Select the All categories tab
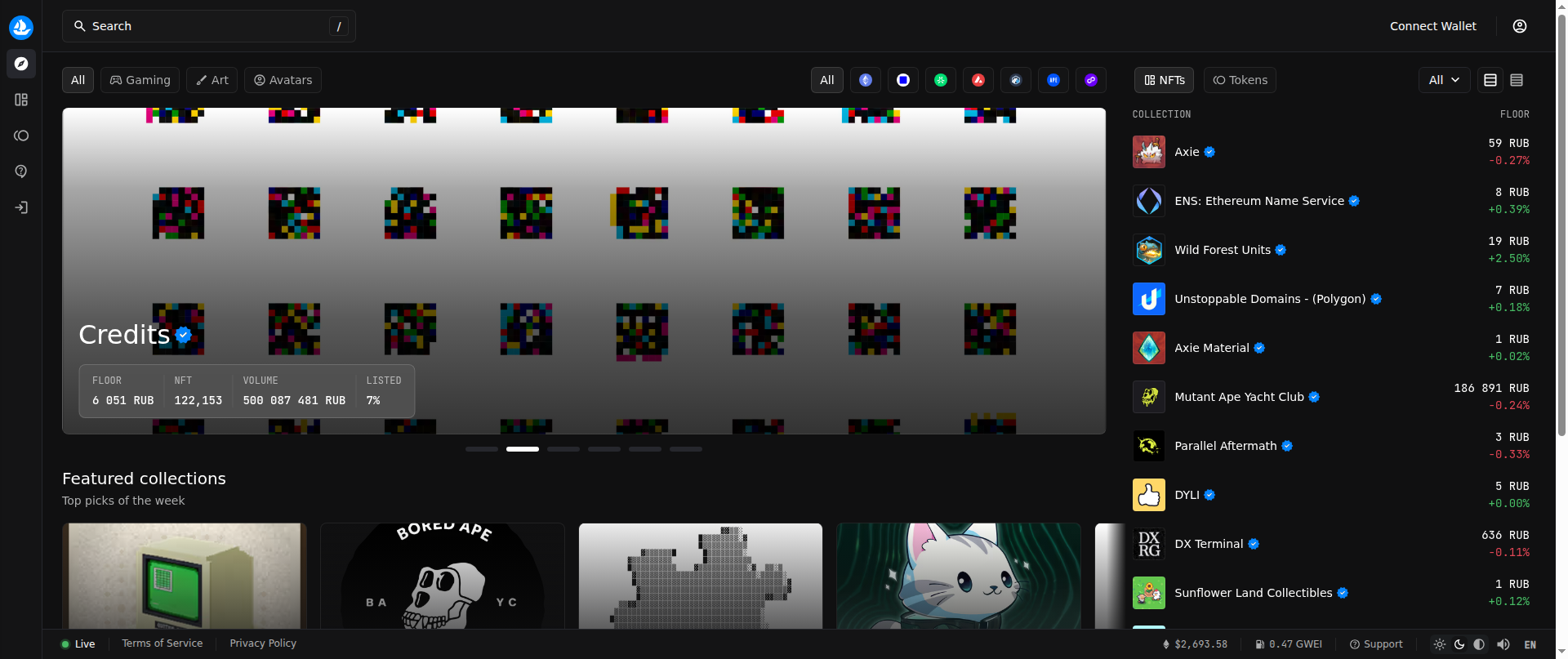This screenshot has width=1568, height=659. (78, 80)
